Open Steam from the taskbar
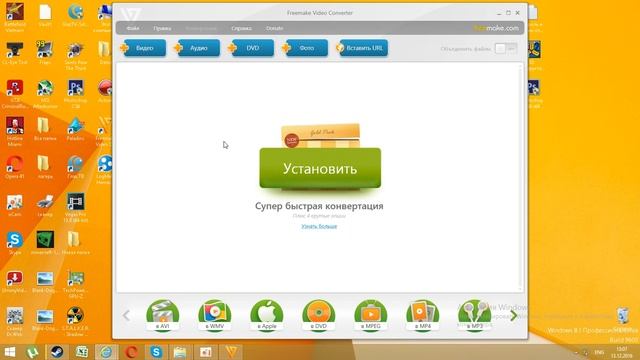The height and width of the screenshot is (360, 640). point(57,352)
